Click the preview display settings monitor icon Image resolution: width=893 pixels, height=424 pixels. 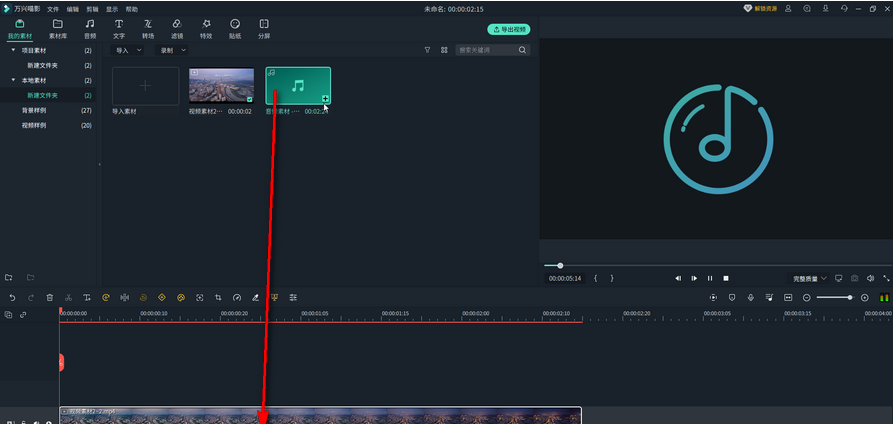point(838,279)
